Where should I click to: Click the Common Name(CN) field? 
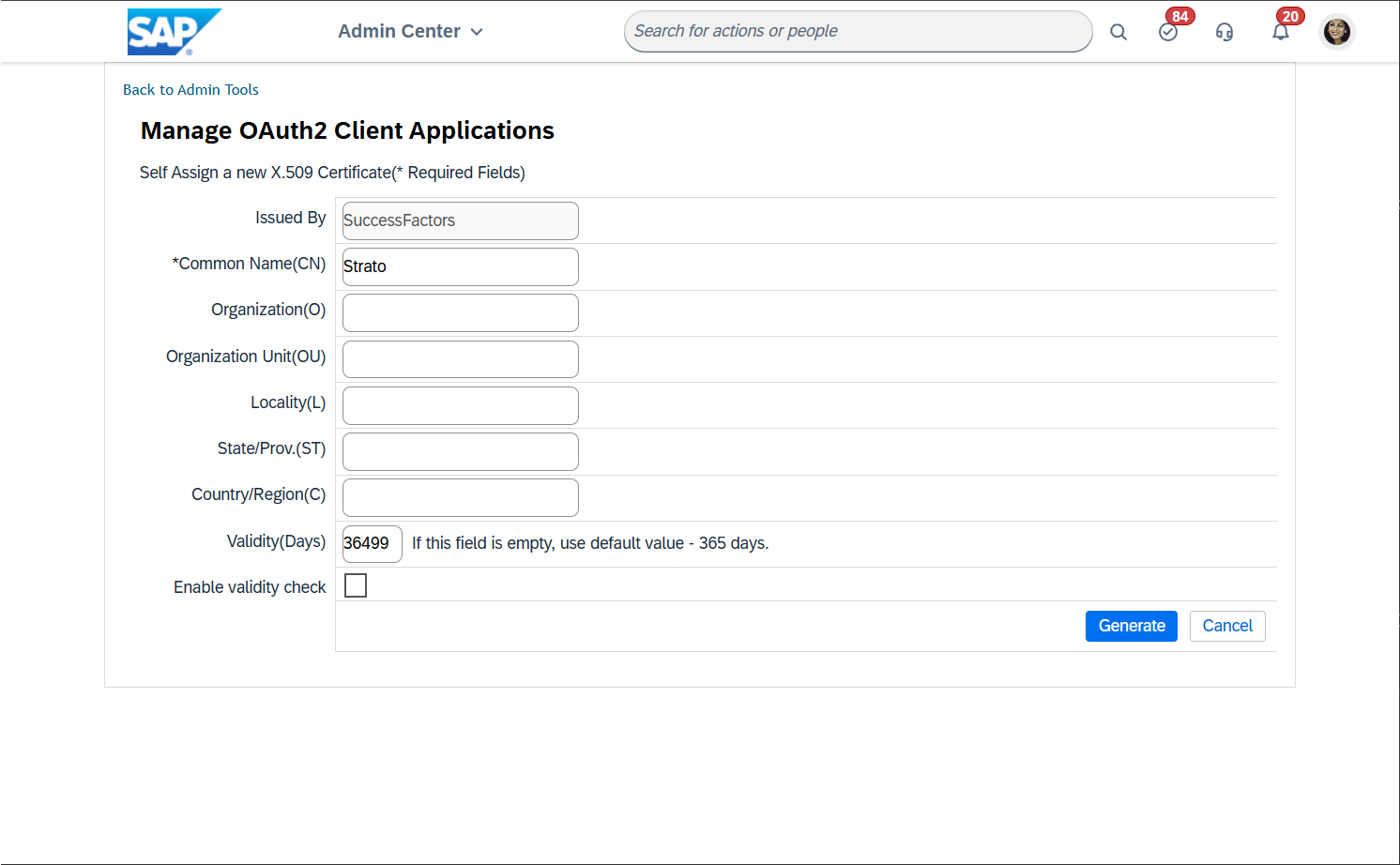460,266
